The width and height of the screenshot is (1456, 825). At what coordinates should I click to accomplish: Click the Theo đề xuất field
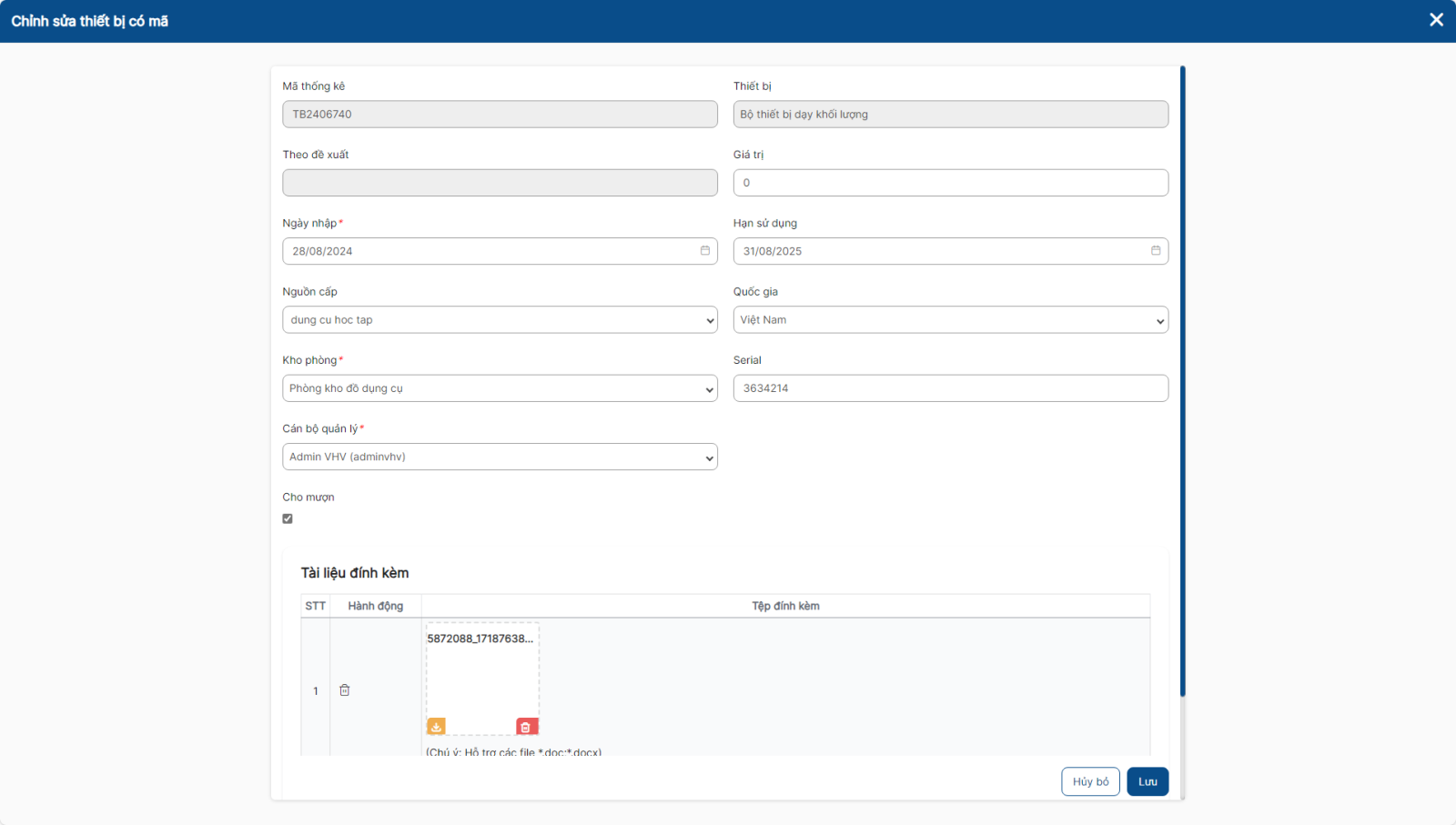pos(500,183)
